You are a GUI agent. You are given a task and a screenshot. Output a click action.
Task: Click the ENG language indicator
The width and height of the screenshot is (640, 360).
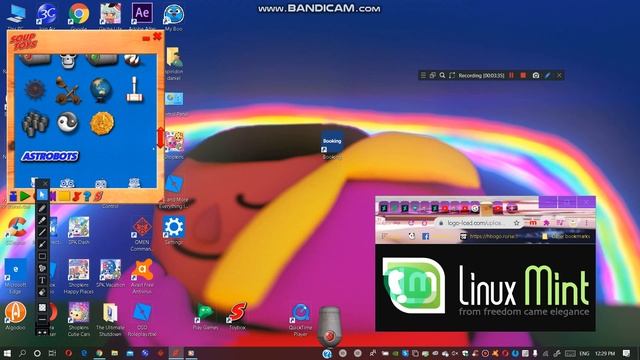pyautogui.click(x=584, y=353)
